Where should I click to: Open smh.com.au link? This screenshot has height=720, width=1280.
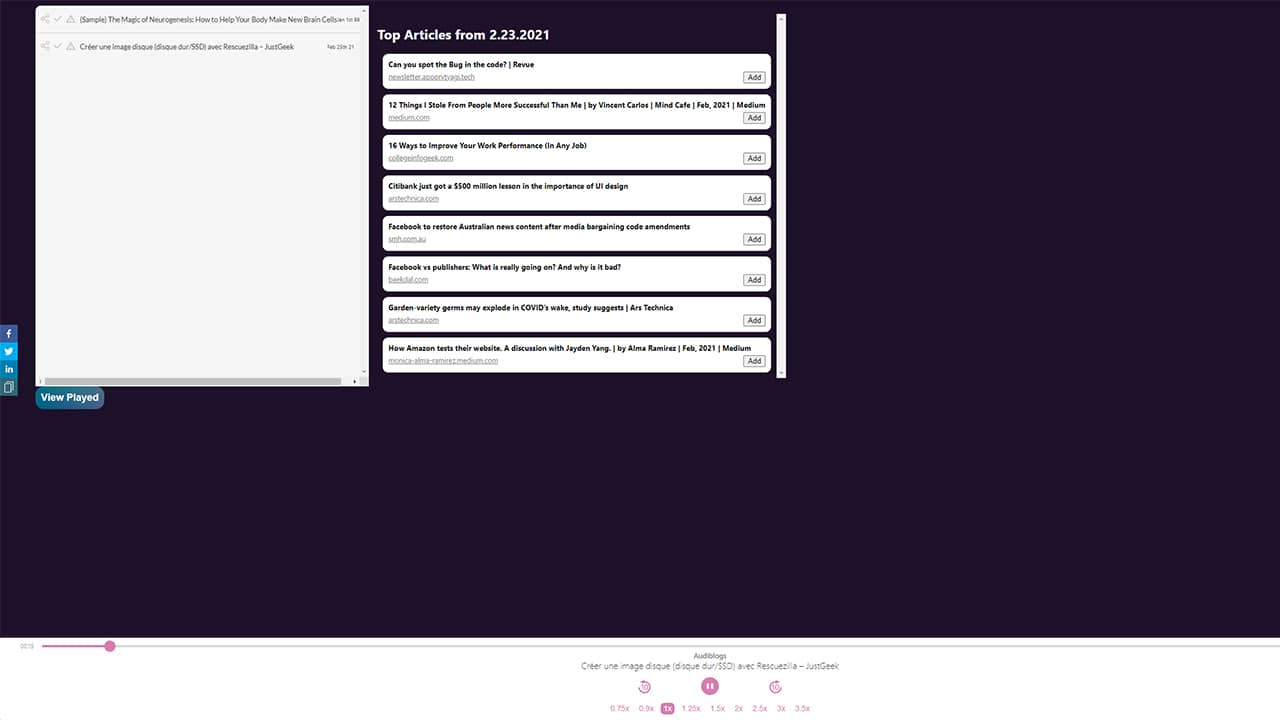pyautogui.click(x=407, y=239)
